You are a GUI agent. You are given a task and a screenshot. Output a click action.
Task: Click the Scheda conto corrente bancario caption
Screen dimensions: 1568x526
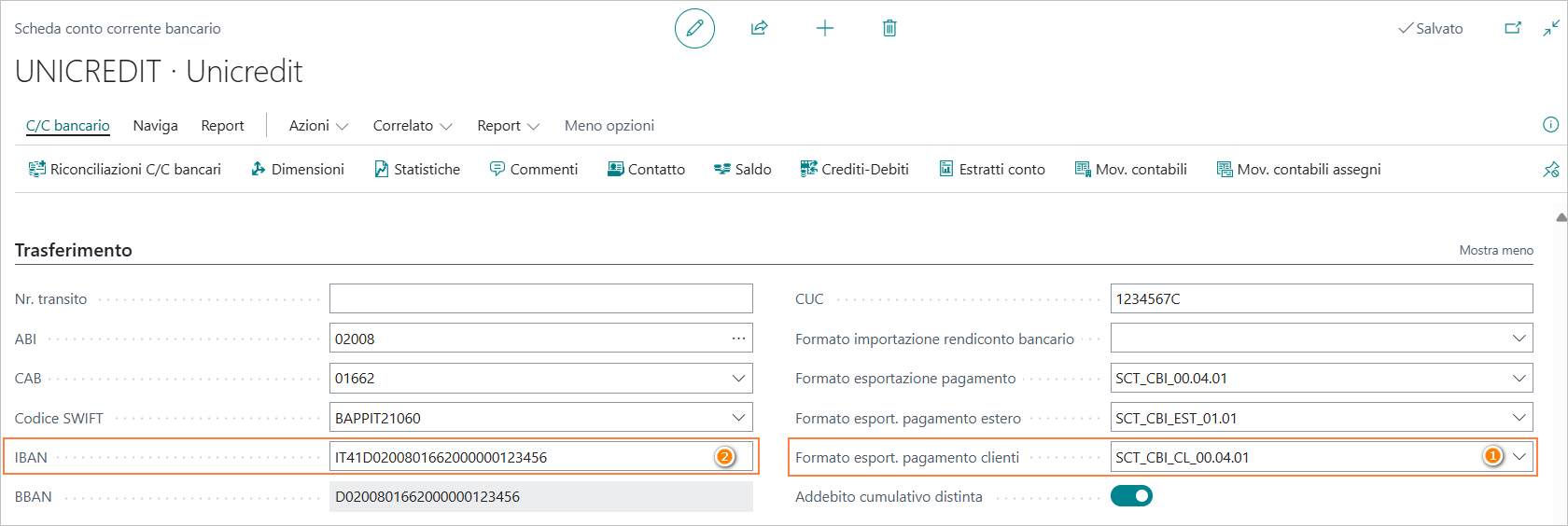(x=118, y=29)
